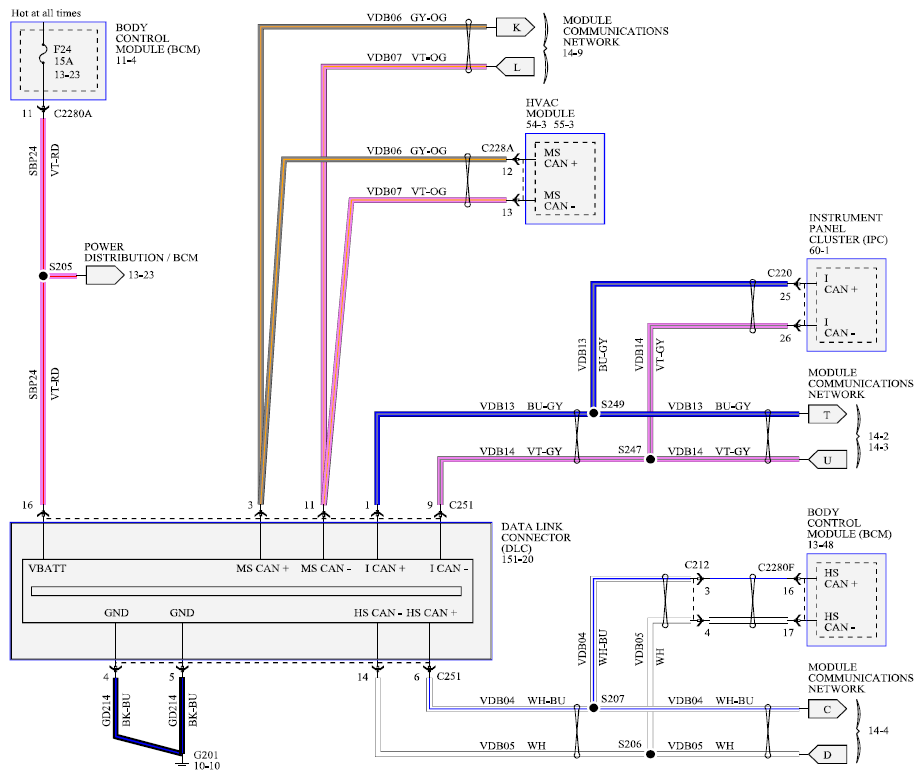Click the off-page connector arrow labeled D

[826, 753]
